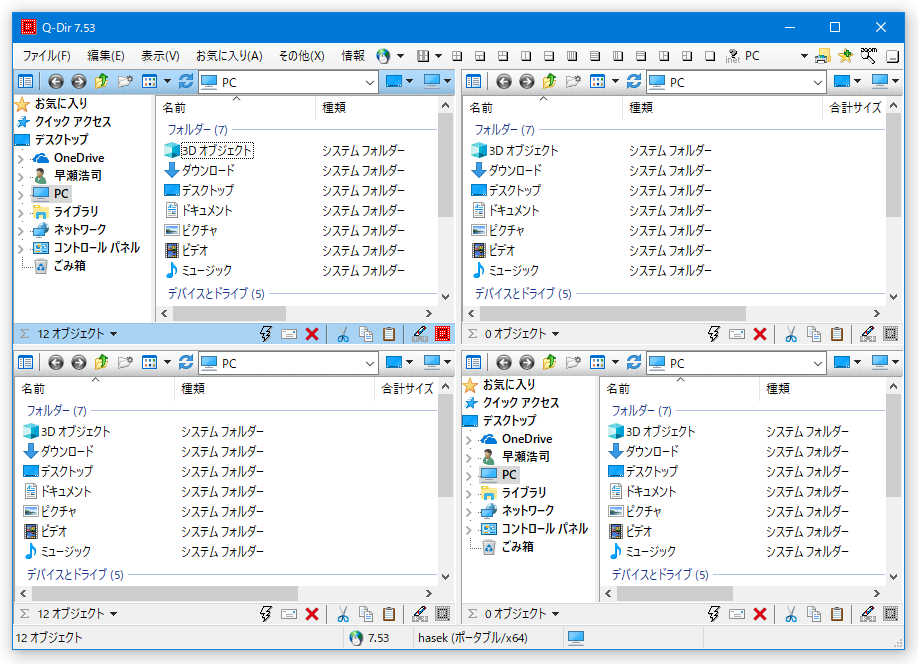This screenshot has width=918, height=664.
Task: Expand the ネットワーク node in the bottom-right tree
Action: 468,511
